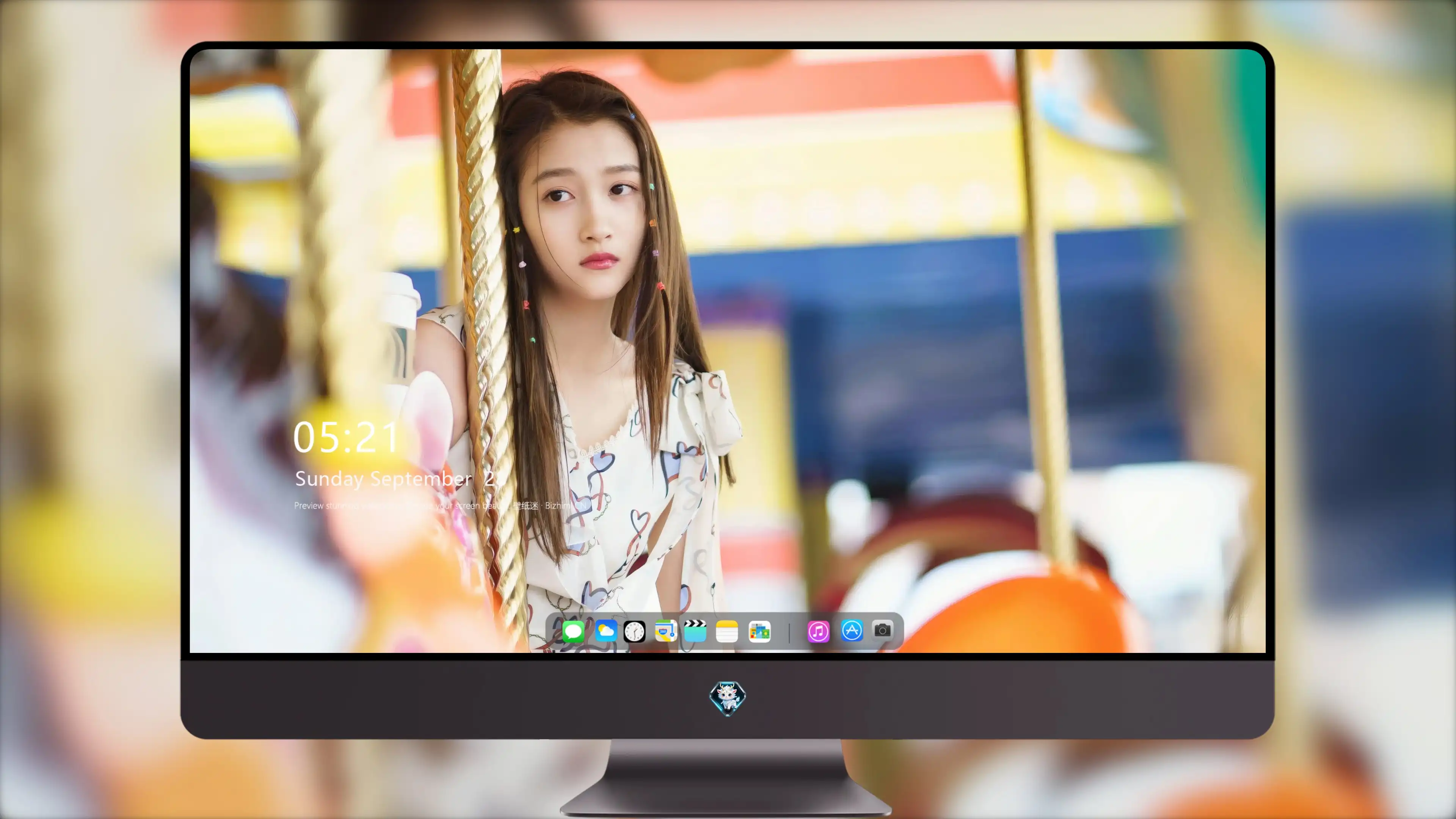Open the Maps app in the dock
The width and height of the screenshot is (1456, 819).
point(666,631)
